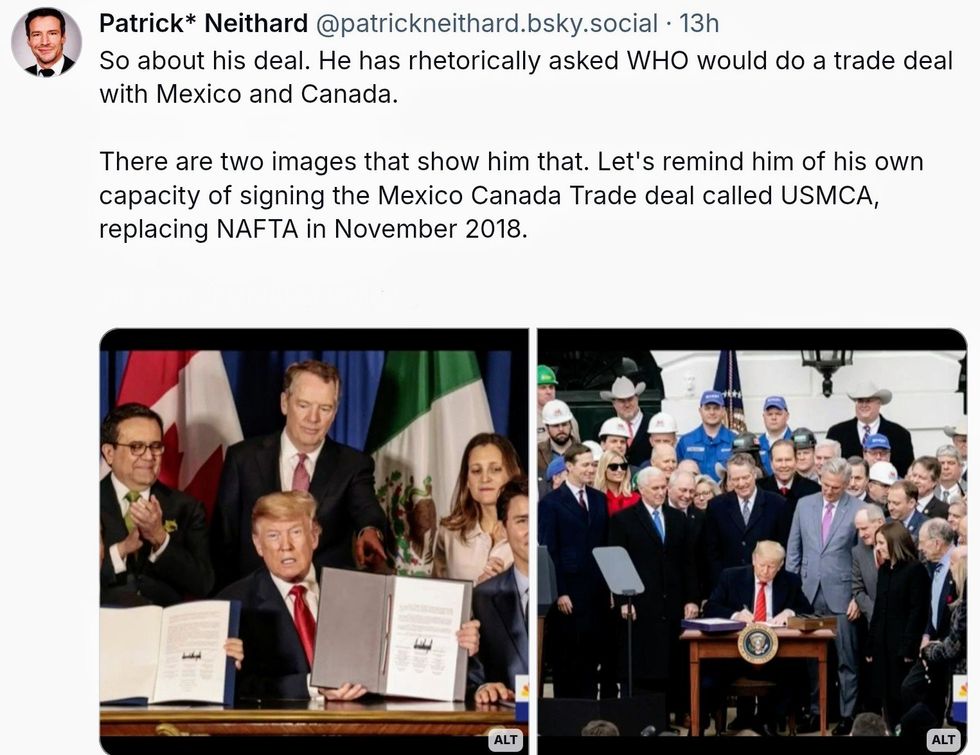
Task: Show ALT text for the right photo
Action: point(944,740)
